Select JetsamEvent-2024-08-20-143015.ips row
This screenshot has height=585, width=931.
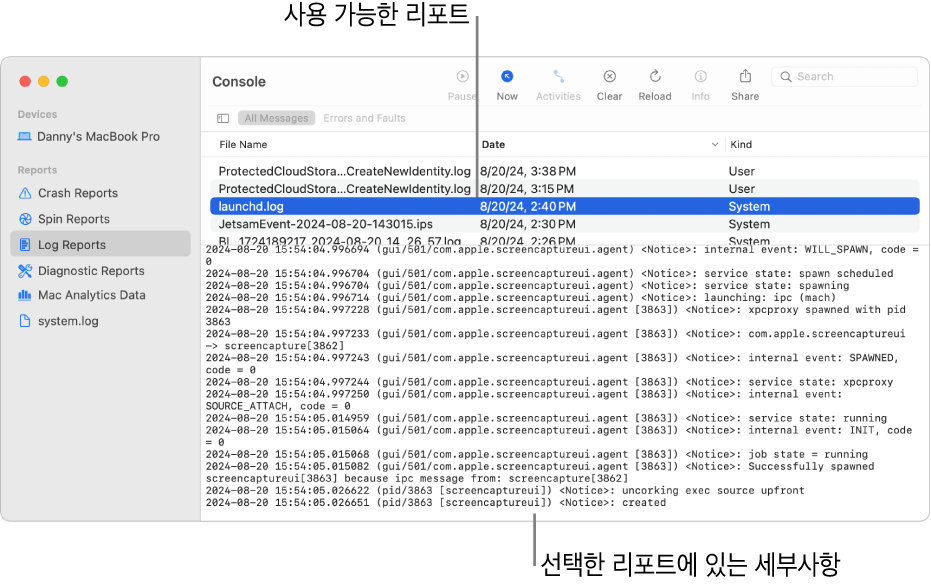[565, 224]
